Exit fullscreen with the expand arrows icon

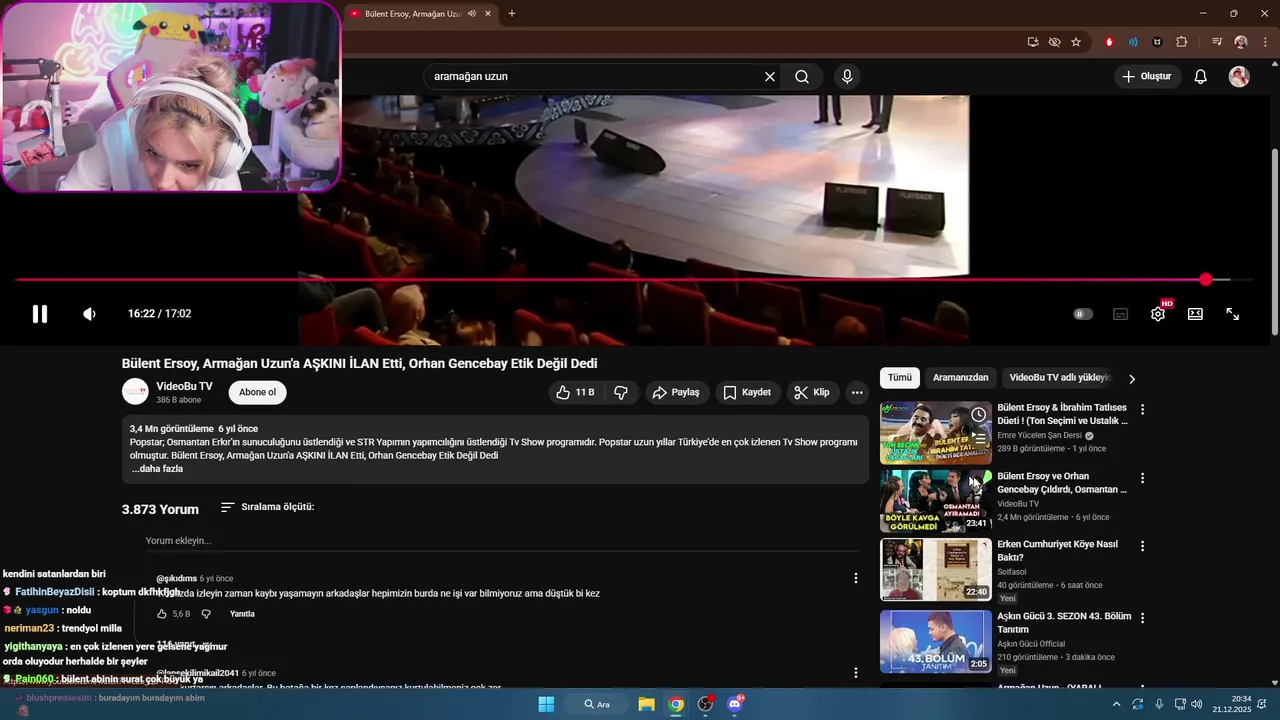pos(1233,314)
